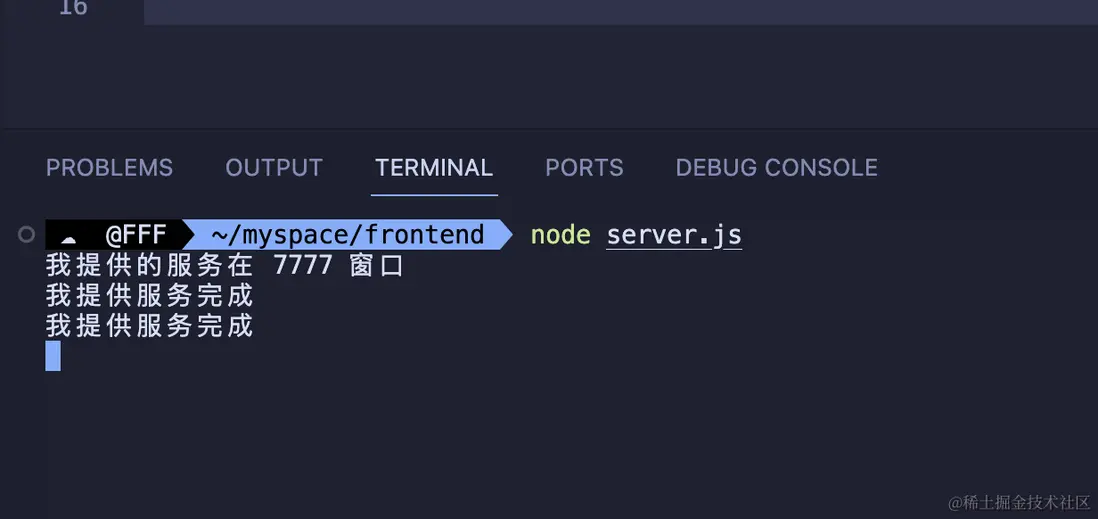Click the 窗口 text in first output line

coord(376,266)
